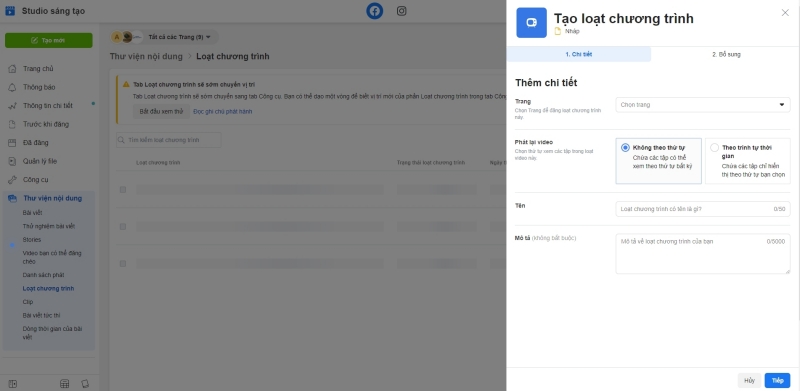
Task: Open Video bạn có thể đăng chéo
Action: pyautogui.click(x=52, y=257)
